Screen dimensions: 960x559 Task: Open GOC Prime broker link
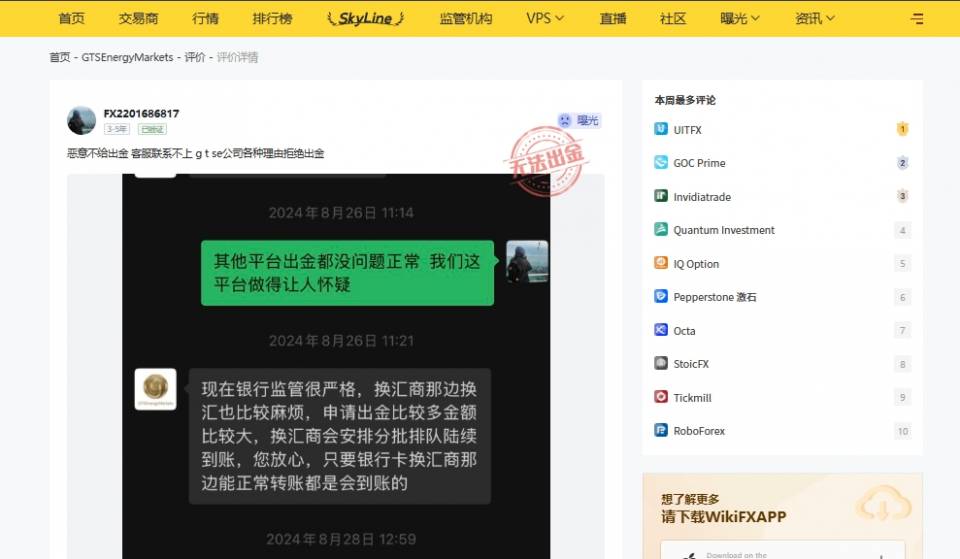tap(699, 163)
